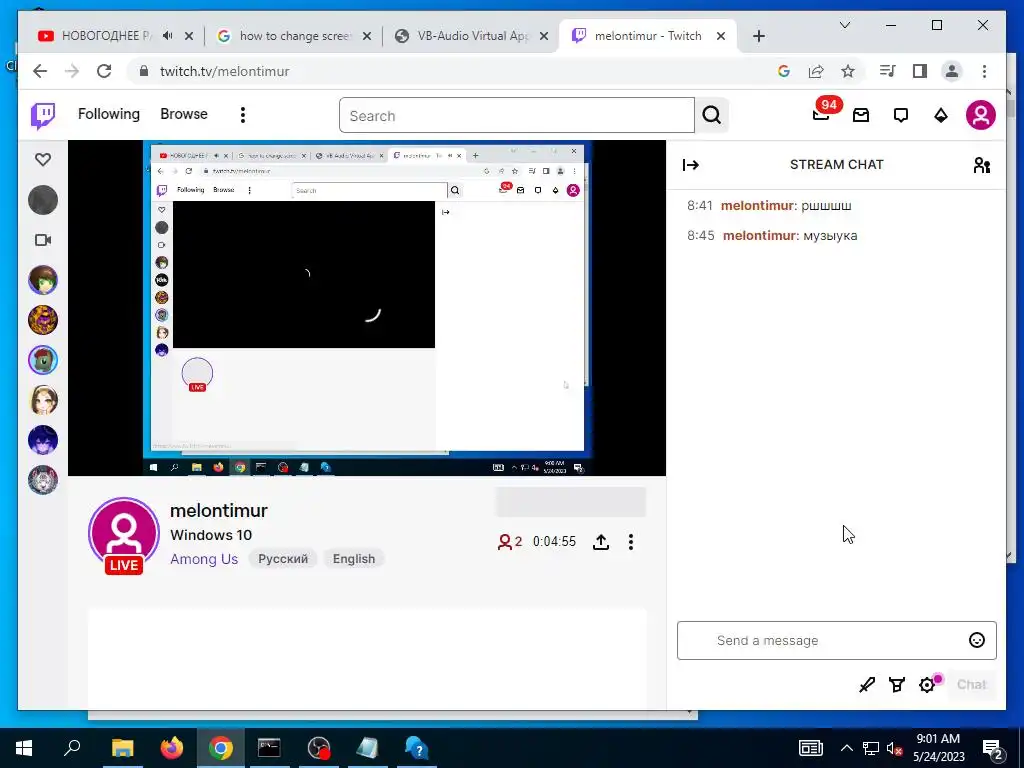Open Windows notification center

tap(993, 748)
